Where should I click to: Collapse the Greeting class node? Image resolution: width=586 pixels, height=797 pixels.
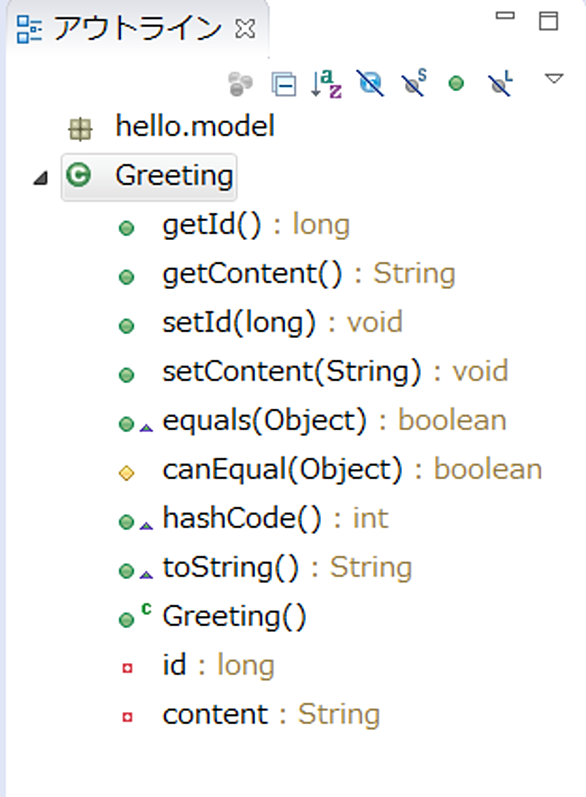[x=41, y=178]
